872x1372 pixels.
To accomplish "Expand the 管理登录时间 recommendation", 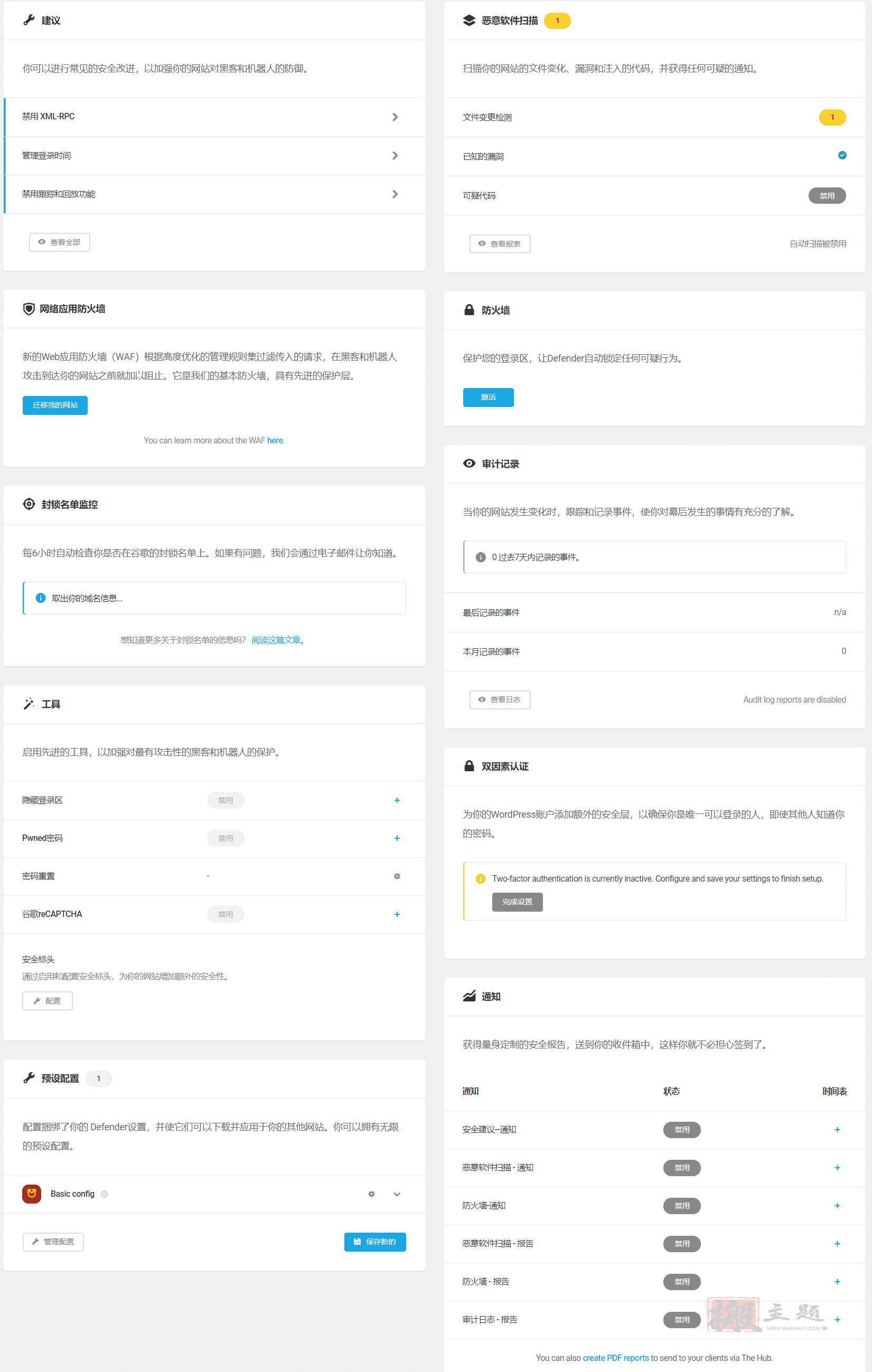I will pos(395,156).
